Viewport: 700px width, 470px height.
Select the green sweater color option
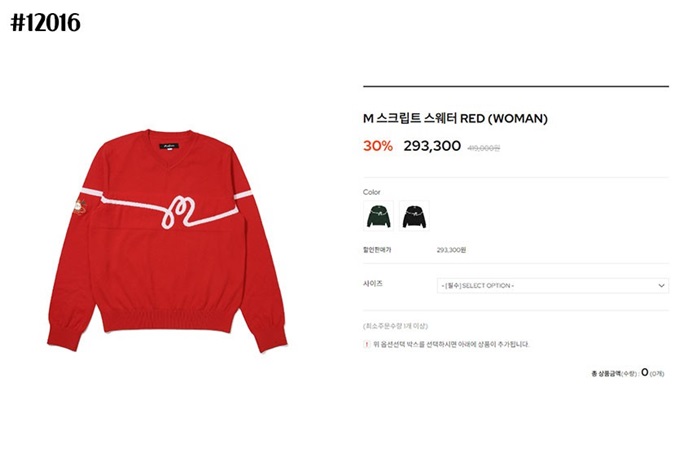pyautogui.click(x=379, y=216)
